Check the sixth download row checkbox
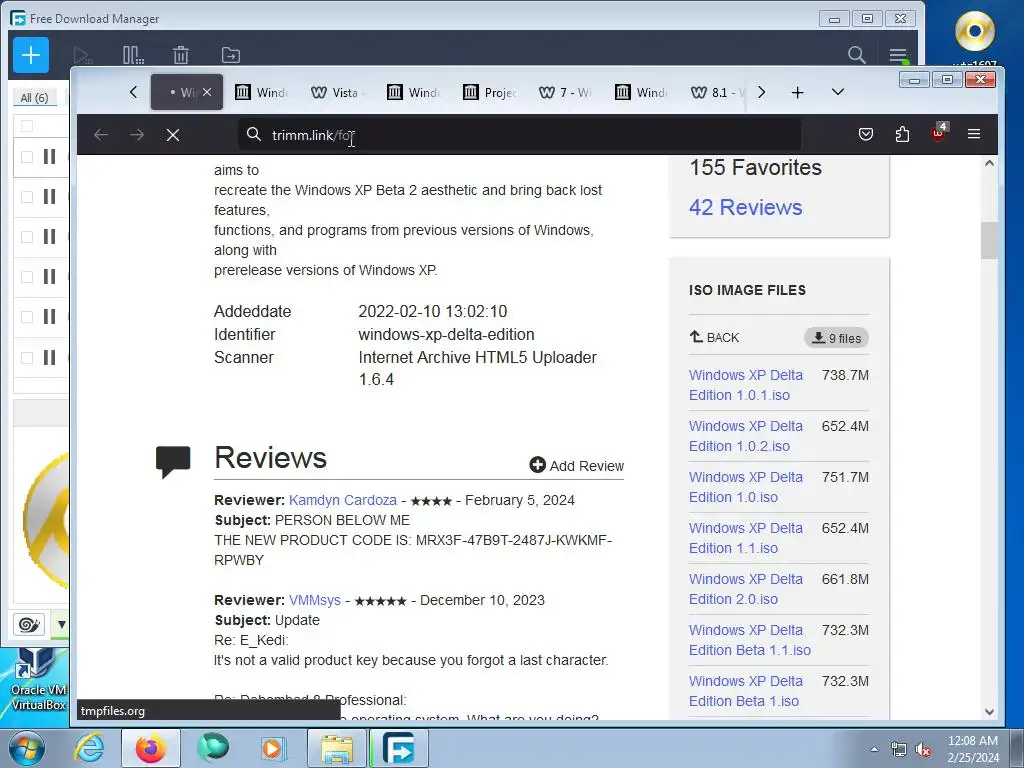 pyautogui.click(x=27, y=358)
